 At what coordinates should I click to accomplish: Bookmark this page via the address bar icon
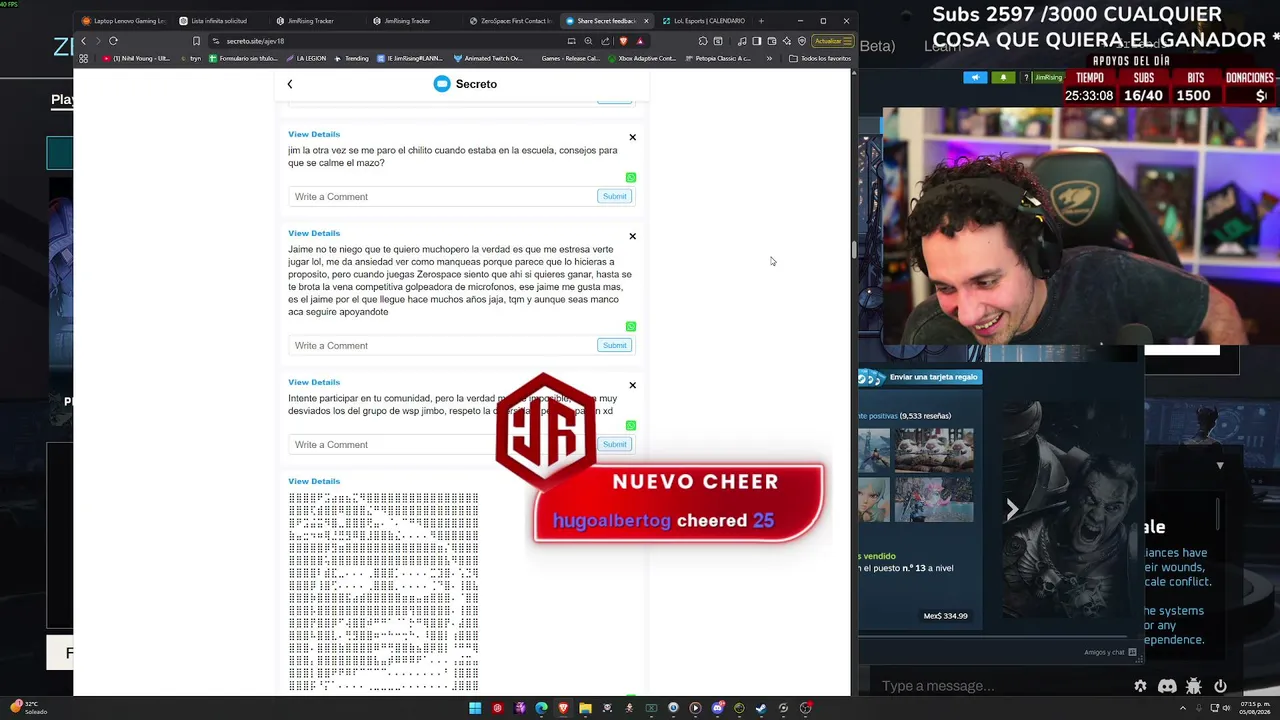click(x=196, y=41)
